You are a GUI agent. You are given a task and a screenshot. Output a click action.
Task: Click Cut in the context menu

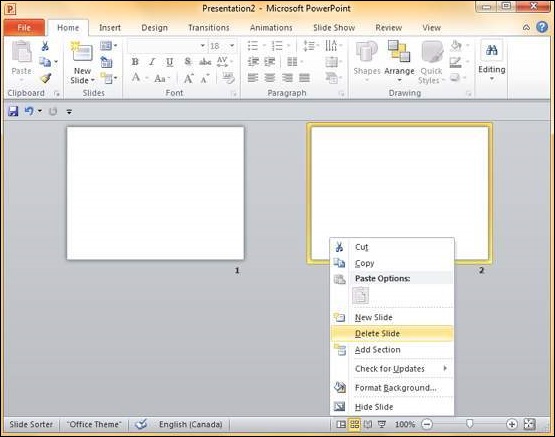(x=392, y=247)
